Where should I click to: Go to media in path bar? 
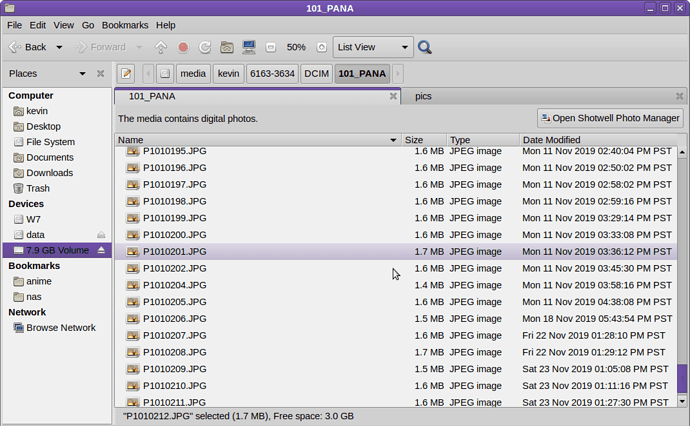pyautogui.click(x=193, y=73)
